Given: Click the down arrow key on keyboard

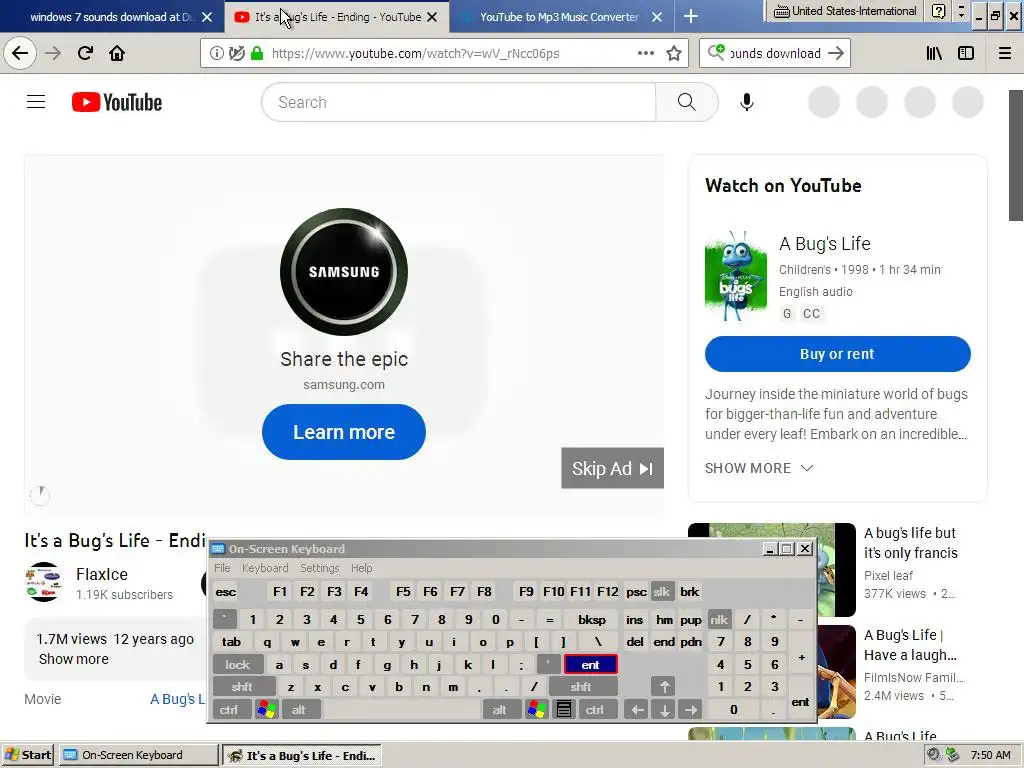Looking at the screenshot, I should click(664, 710).
